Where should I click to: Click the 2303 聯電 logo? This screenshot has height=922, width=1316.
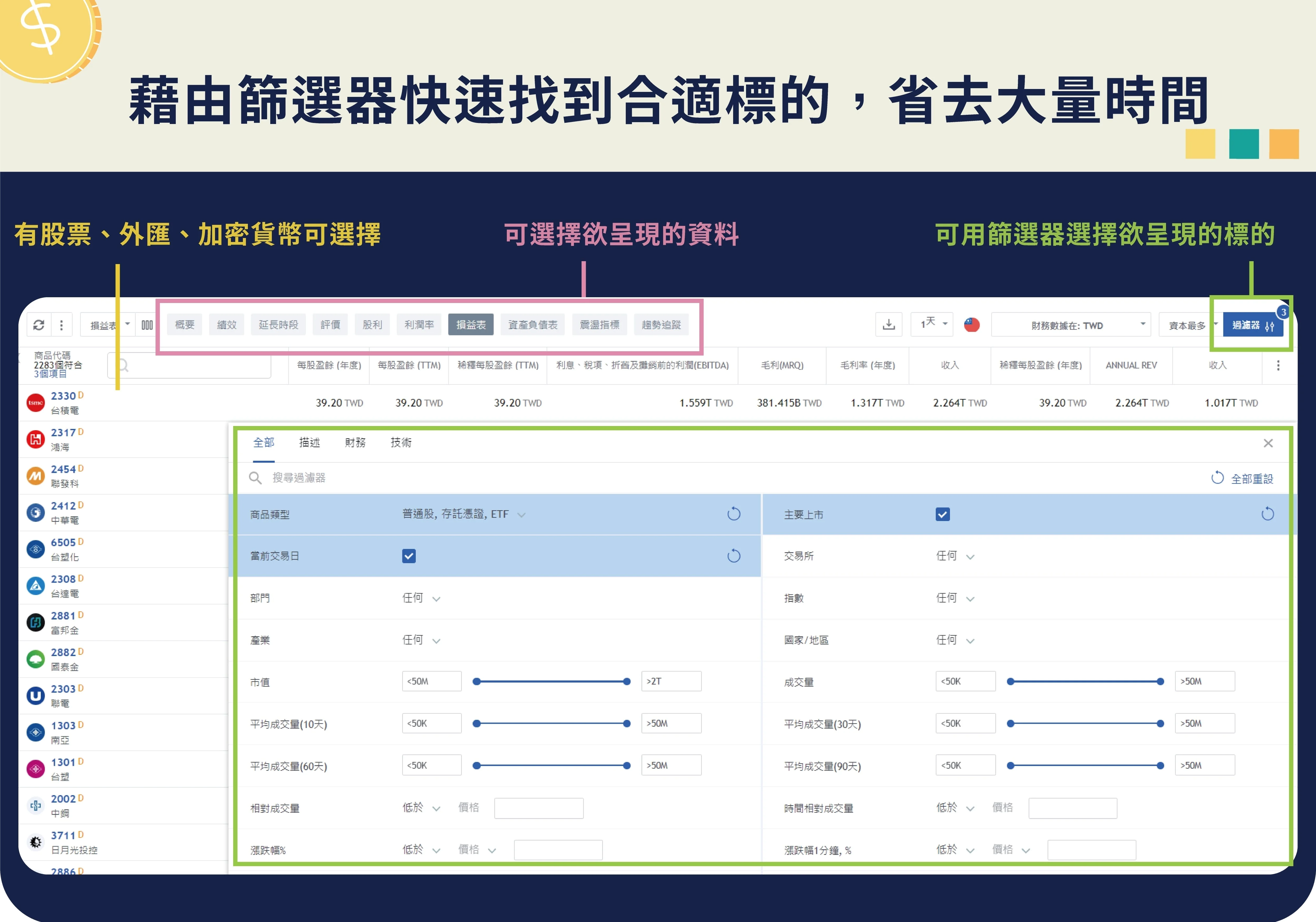pyautogui.click(x=36, y=696)
